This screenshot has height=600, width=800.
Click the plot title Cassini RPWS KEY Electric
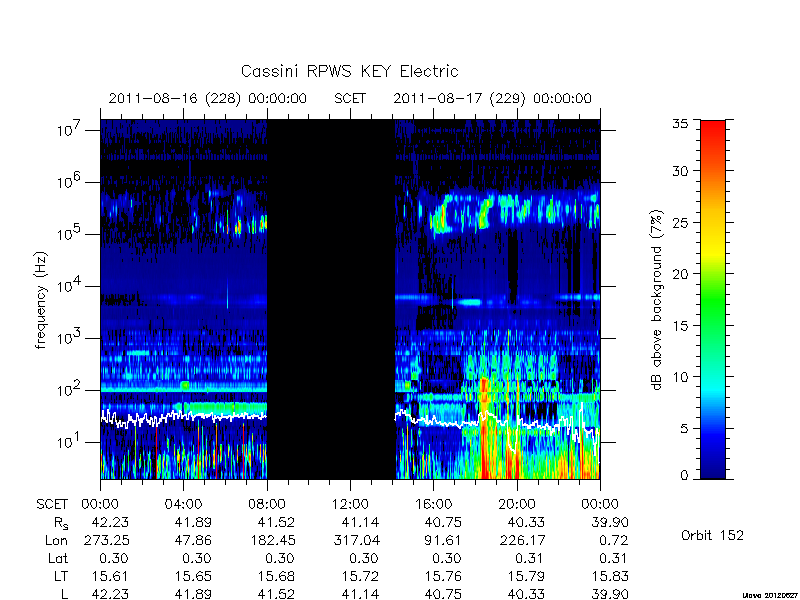click(349, 71)
